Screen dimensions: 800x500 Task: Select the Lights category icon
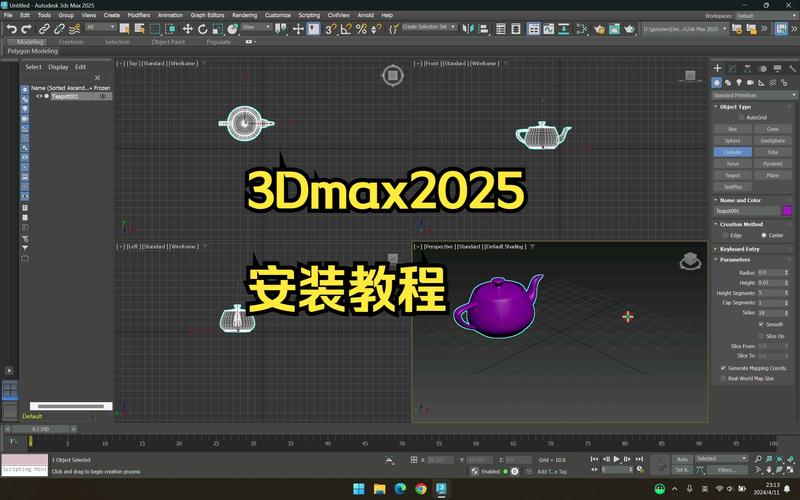(739, 83)
